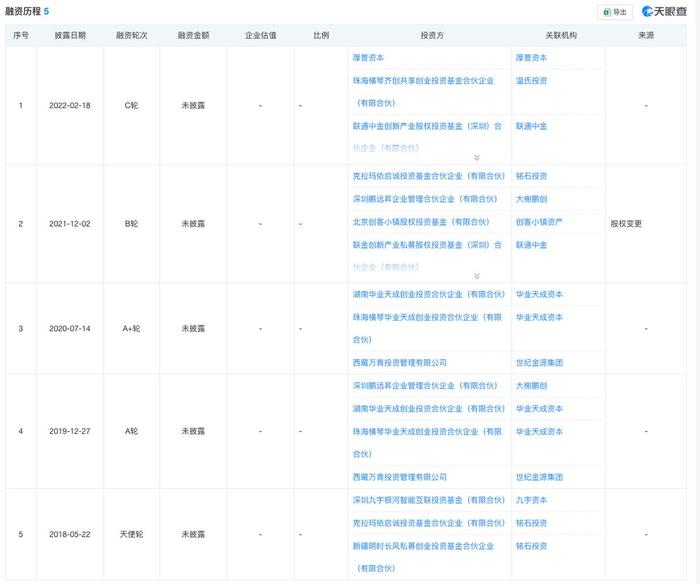Open 联通中金创新产业股权投资基金 investor link
Viewport: 700px width, 584px height.
427,137
